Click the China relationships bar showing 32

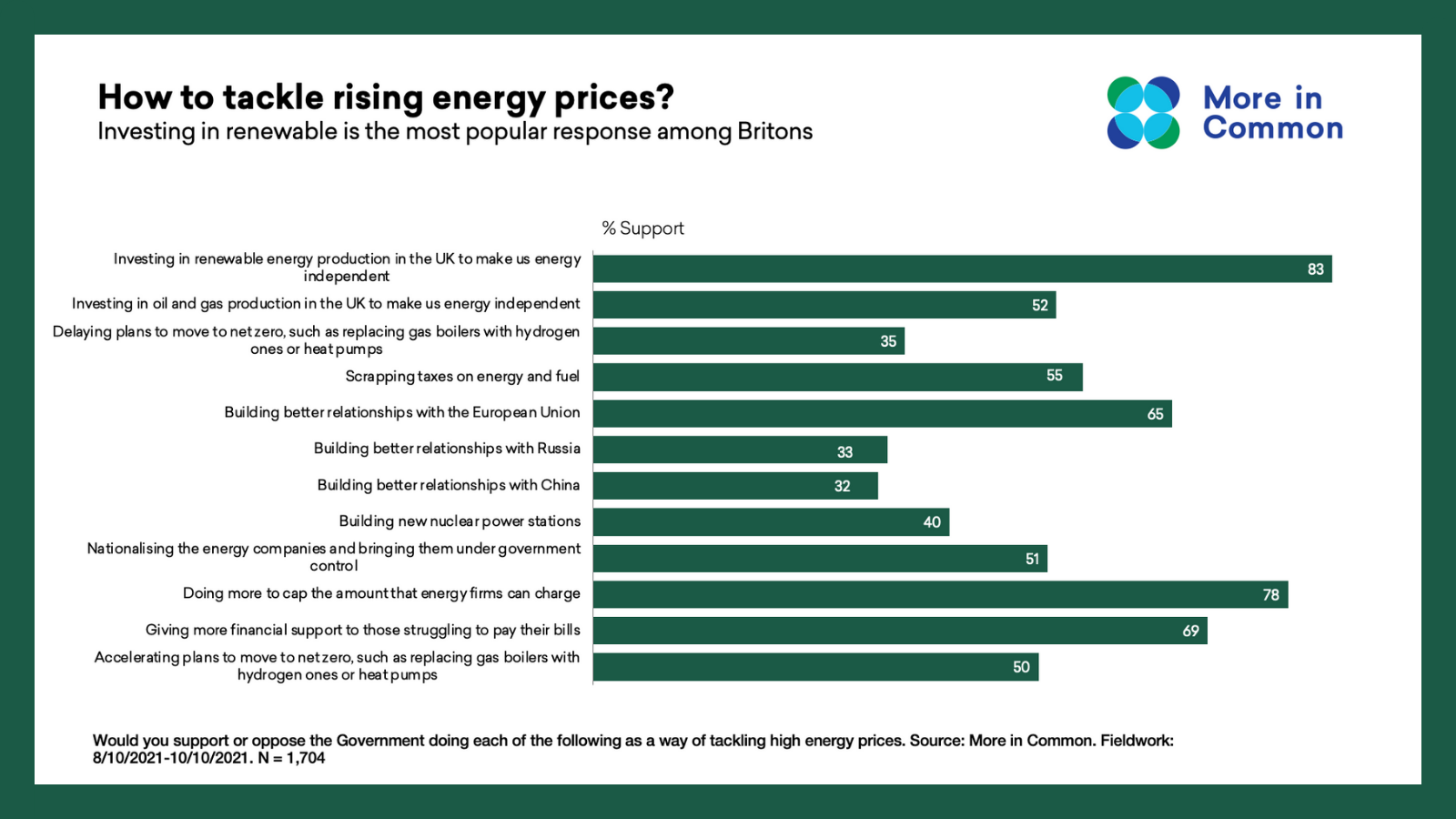[735, 486]
